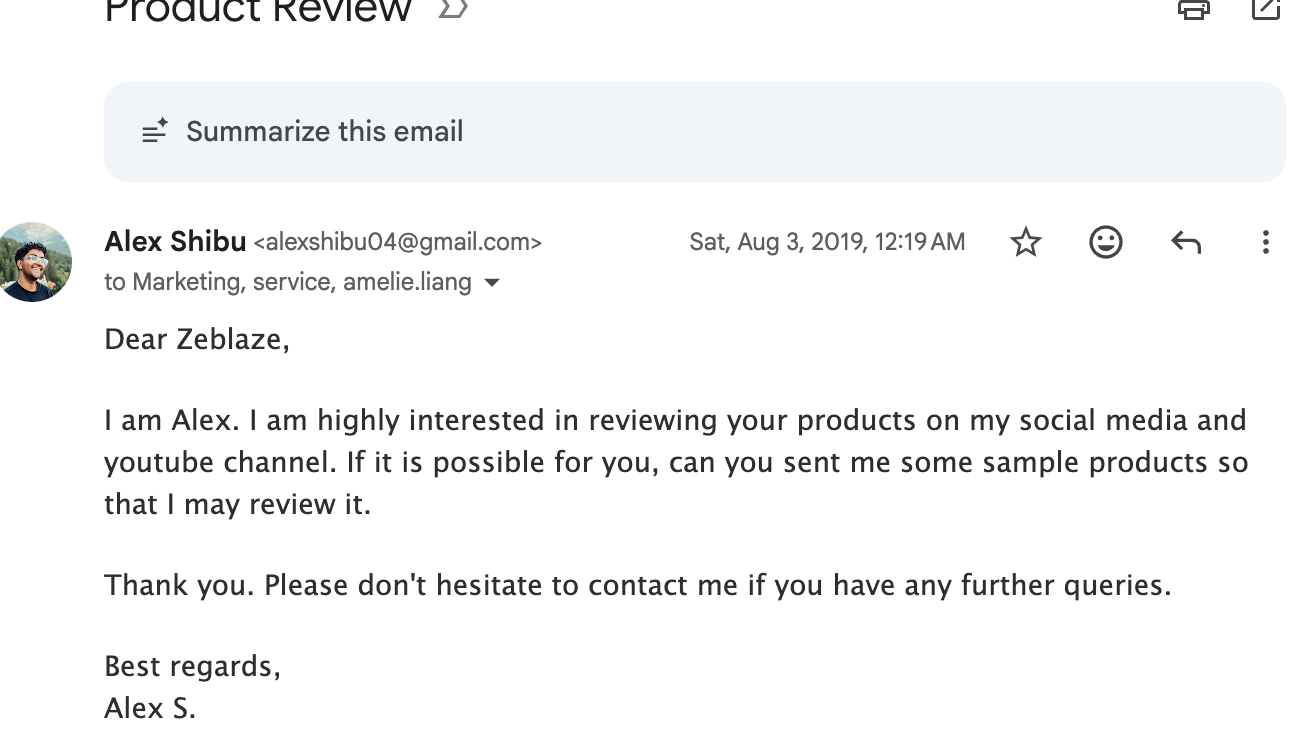This screenshot has height=732, width=1302.
Task: Click the alexshibu04@gmail.com address
Action: [x=397, y=243]
